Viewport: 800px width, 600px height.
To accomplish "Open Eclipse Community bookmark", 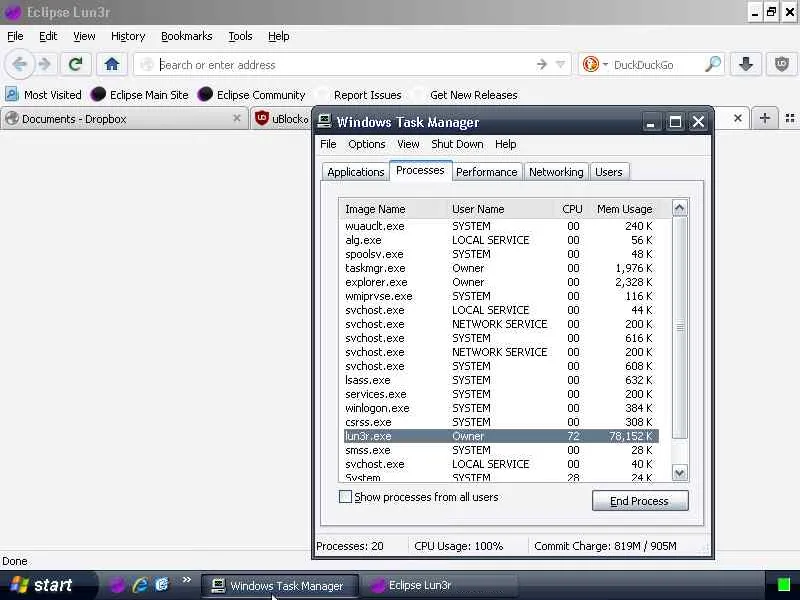I will [252, 94].
